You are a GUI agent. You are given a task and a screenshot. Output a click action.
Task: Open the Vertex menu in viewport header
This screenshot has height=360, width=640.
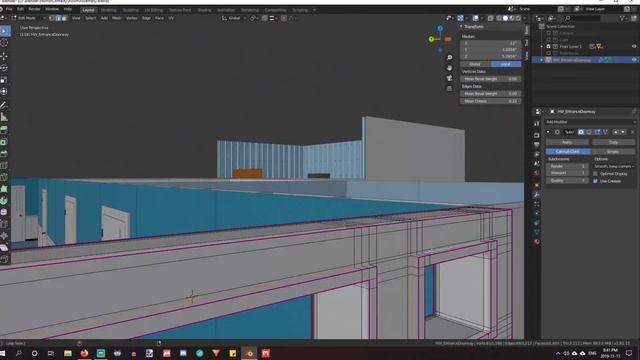[131, 18]
